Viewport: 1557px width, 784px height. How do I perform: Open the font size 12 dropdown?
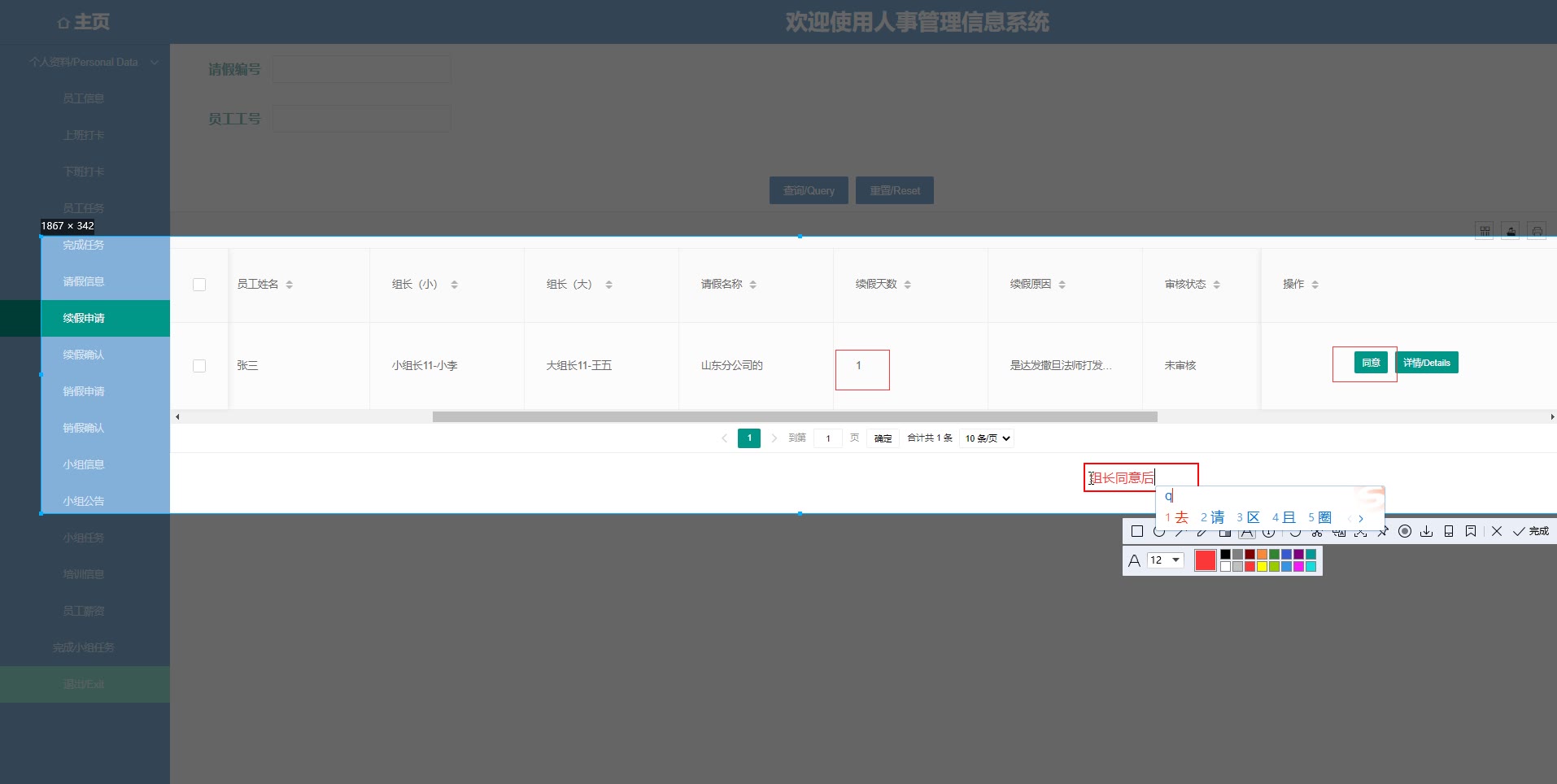coord(1165,560)
